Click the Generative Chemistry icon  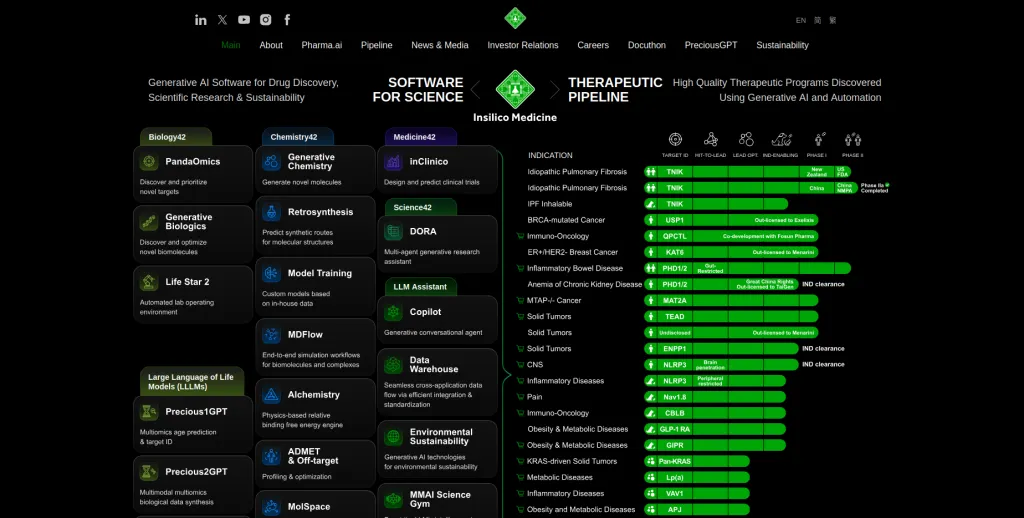point(271,162)
